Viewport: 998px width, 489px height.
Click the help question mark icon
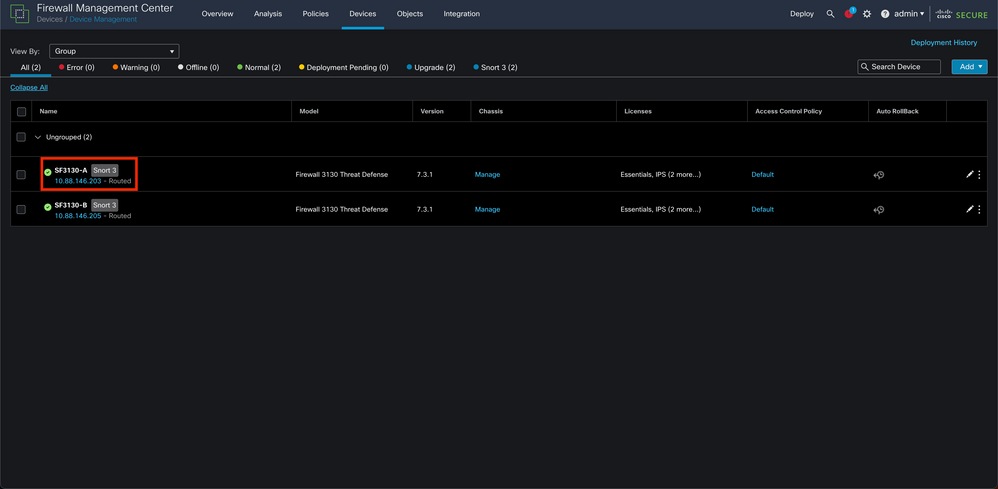[x=885, y=14]
